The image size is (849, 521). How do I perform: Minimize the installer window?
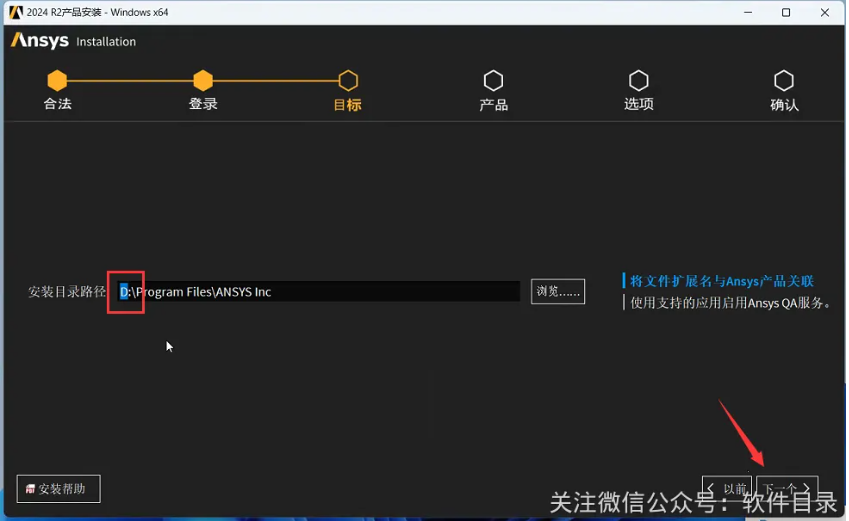tap(746, 12)
